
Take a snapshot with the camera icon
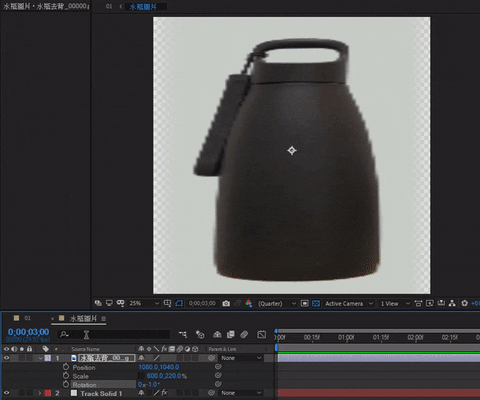tap(226, 303)
